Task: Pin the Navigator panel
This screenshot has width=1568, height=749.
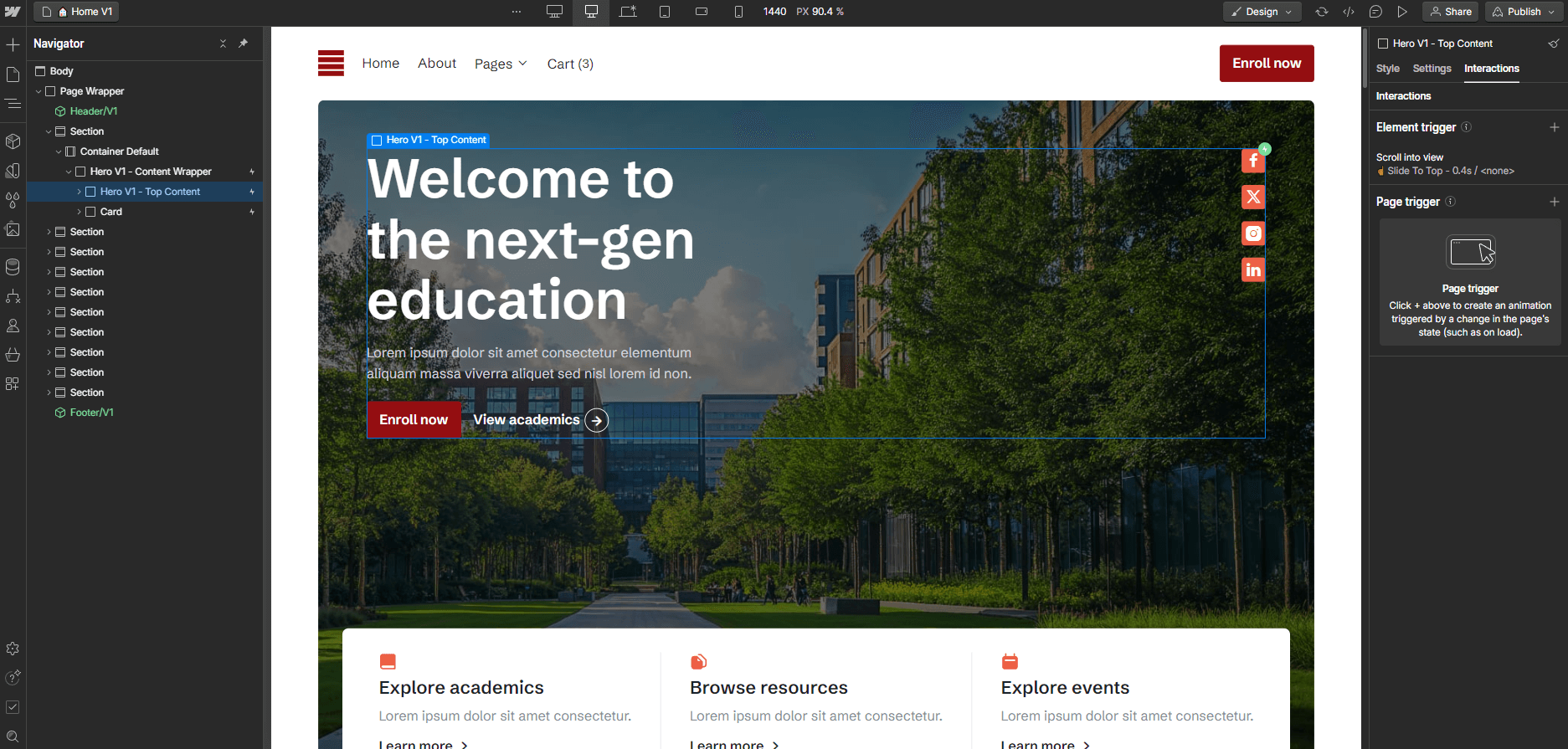Action: click(x=244, y=44)
